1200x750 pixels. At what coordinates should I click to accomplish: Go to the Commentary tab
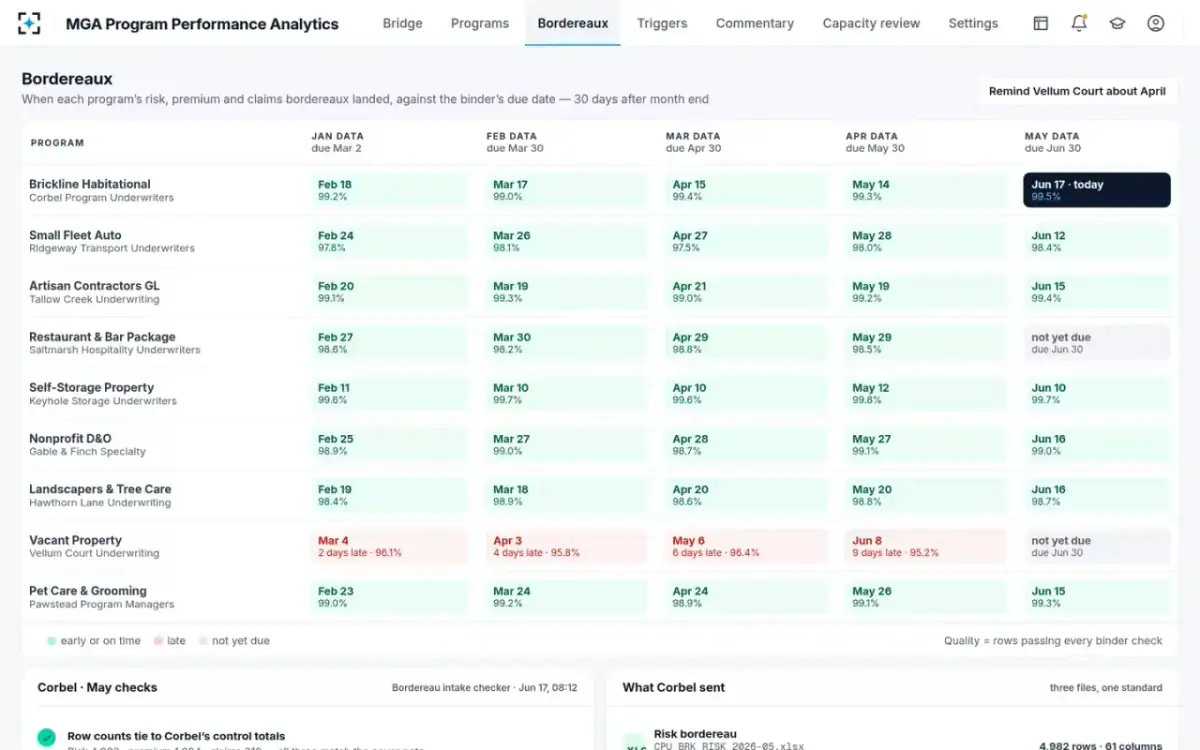(x=755, y=23)
